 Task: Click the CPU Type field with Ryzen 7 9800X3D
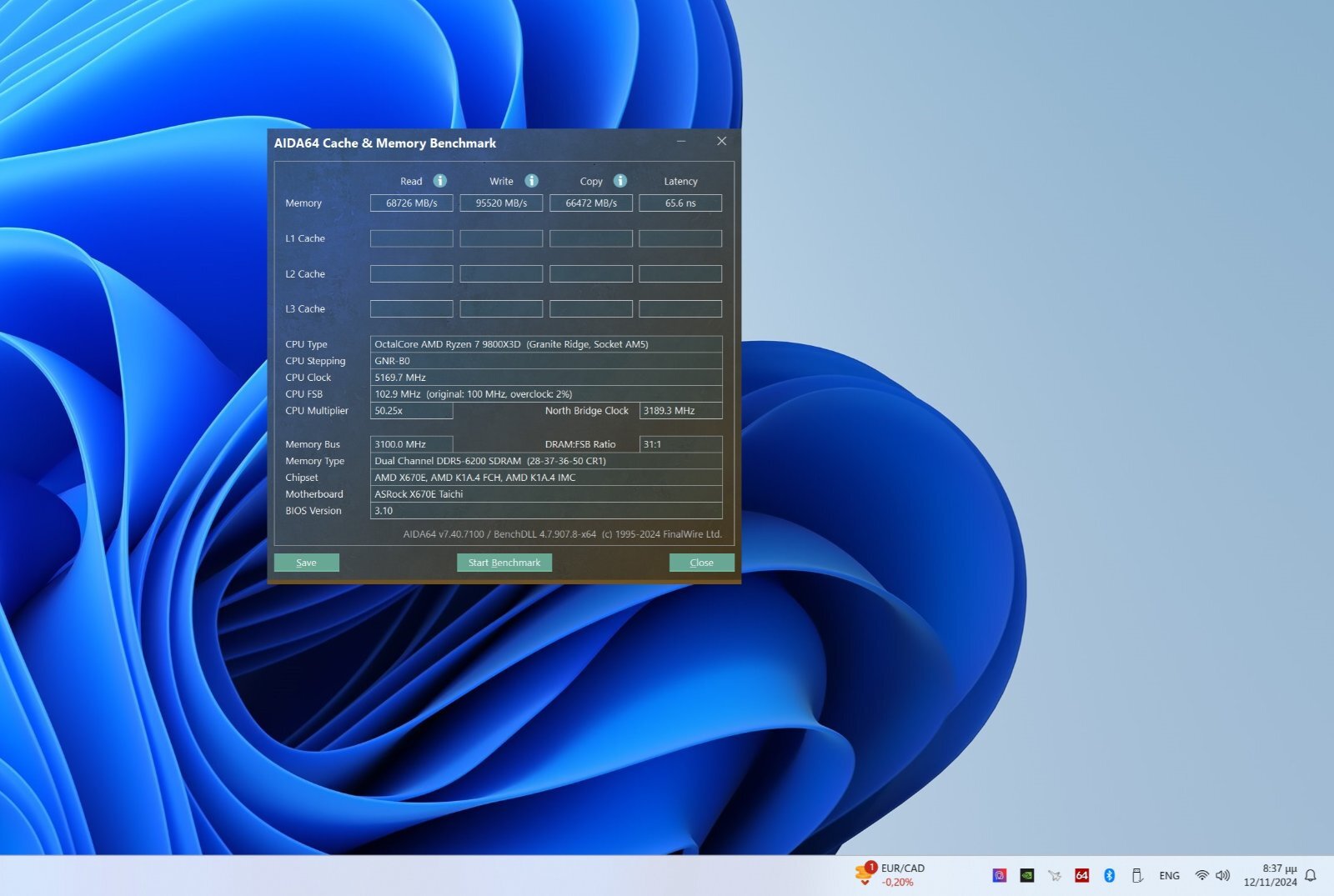546,344
